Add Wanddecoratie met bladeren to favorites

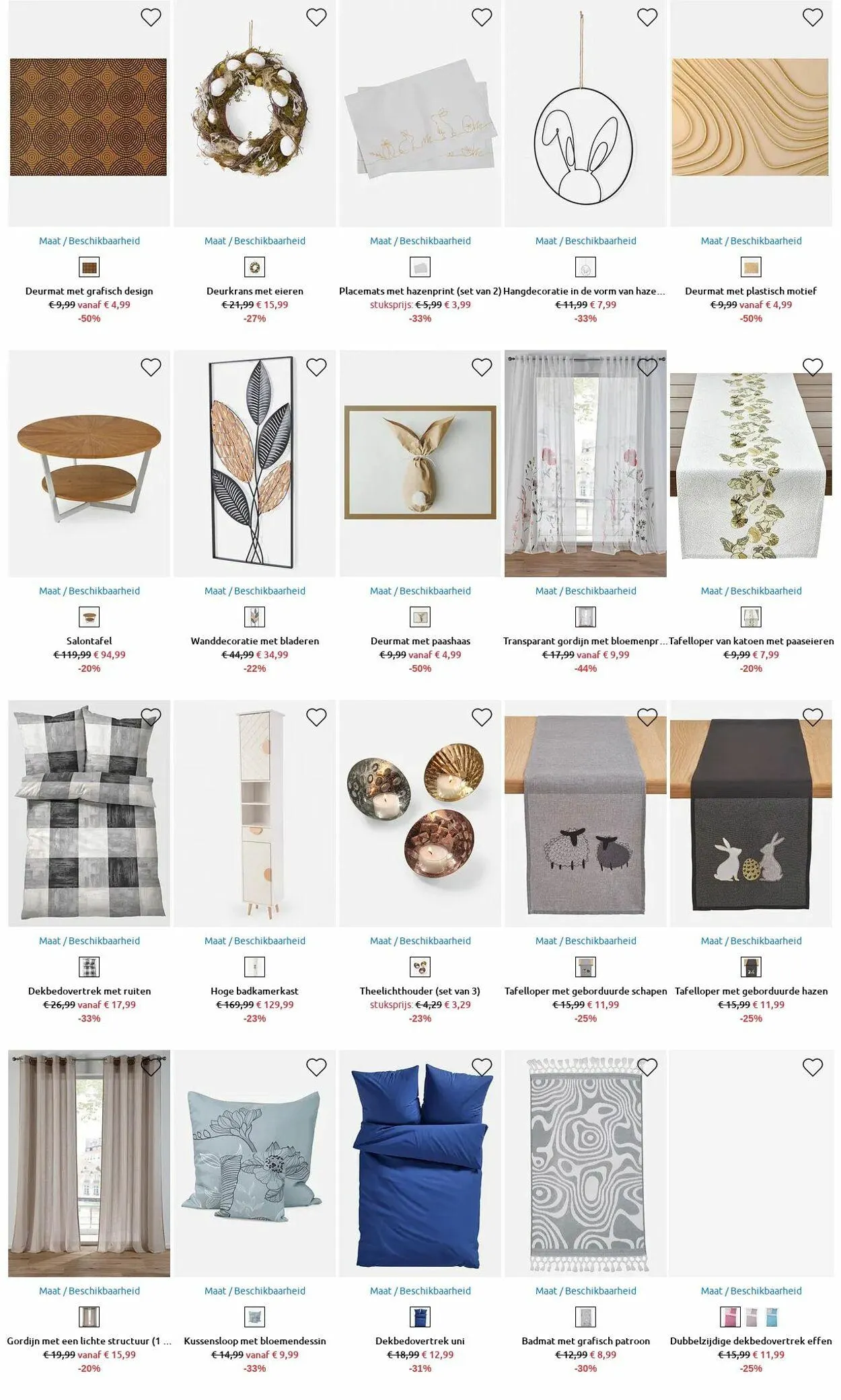point(316,367)
